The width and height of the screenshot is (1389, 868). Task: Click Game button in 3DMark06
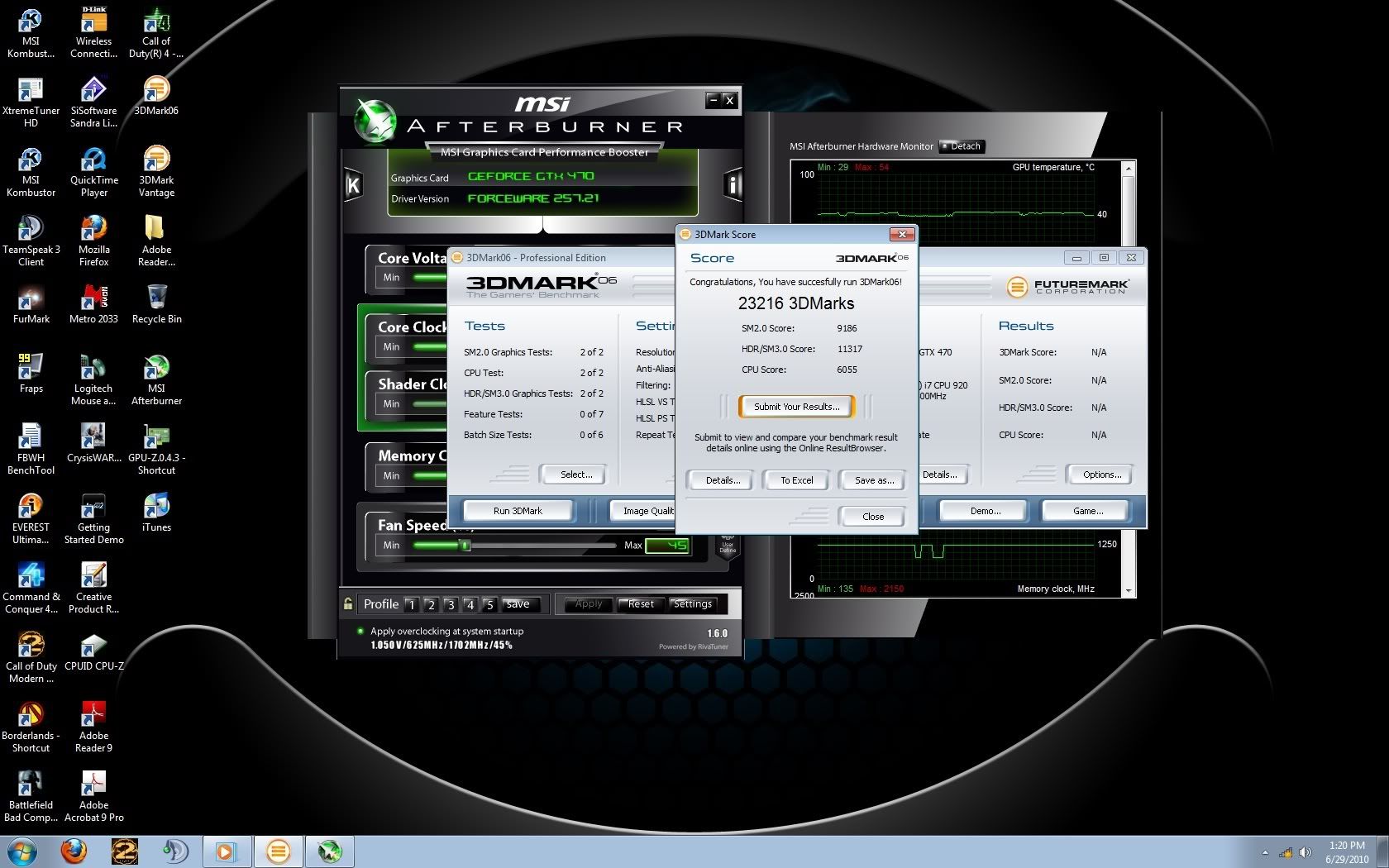[1086, 511]
